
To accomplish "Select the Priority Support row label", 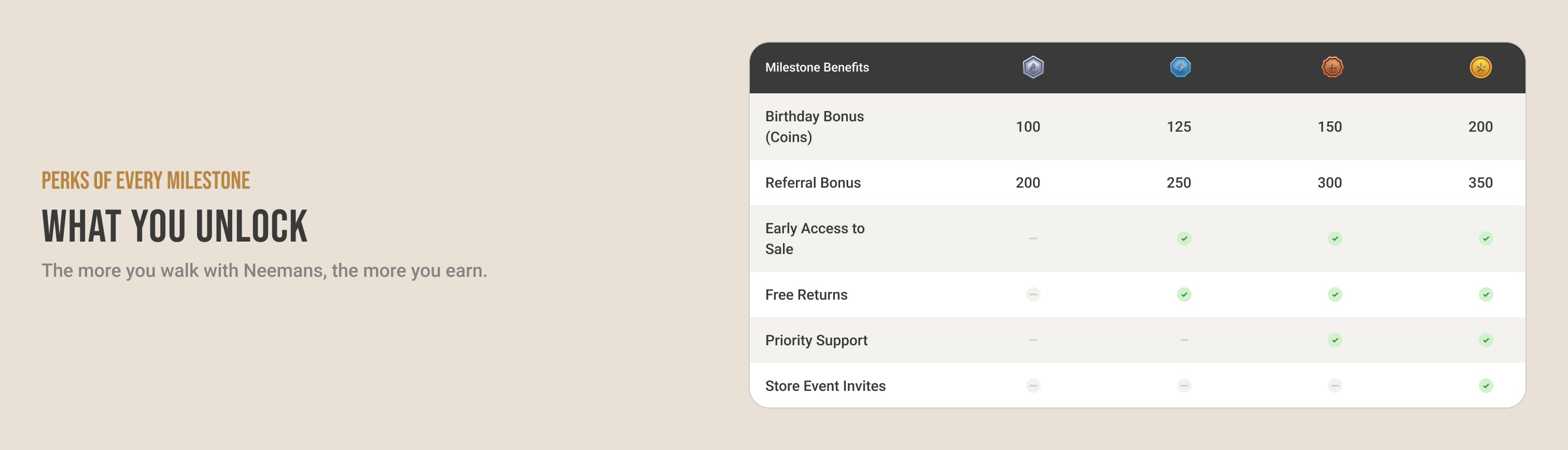I will point(816,341).
